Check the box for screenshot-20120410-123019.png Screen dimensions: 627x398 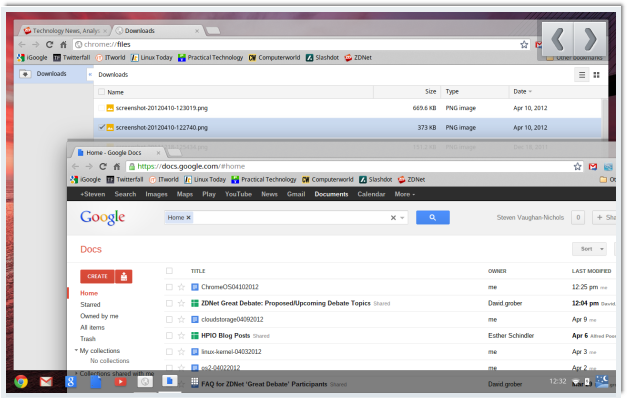click(102, 108)
